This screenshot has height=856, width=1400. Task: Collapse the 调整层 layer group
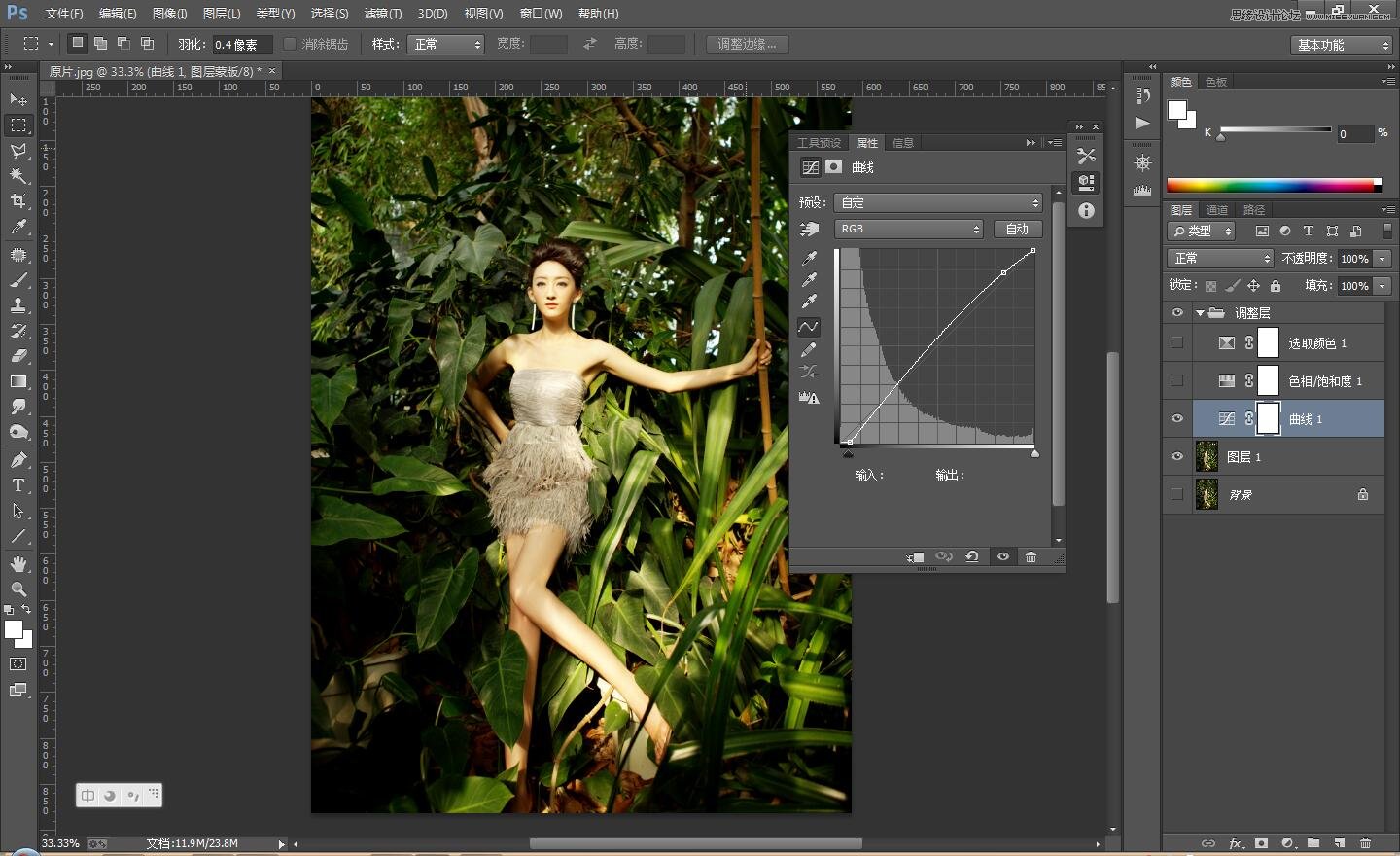coord(1200,313)
